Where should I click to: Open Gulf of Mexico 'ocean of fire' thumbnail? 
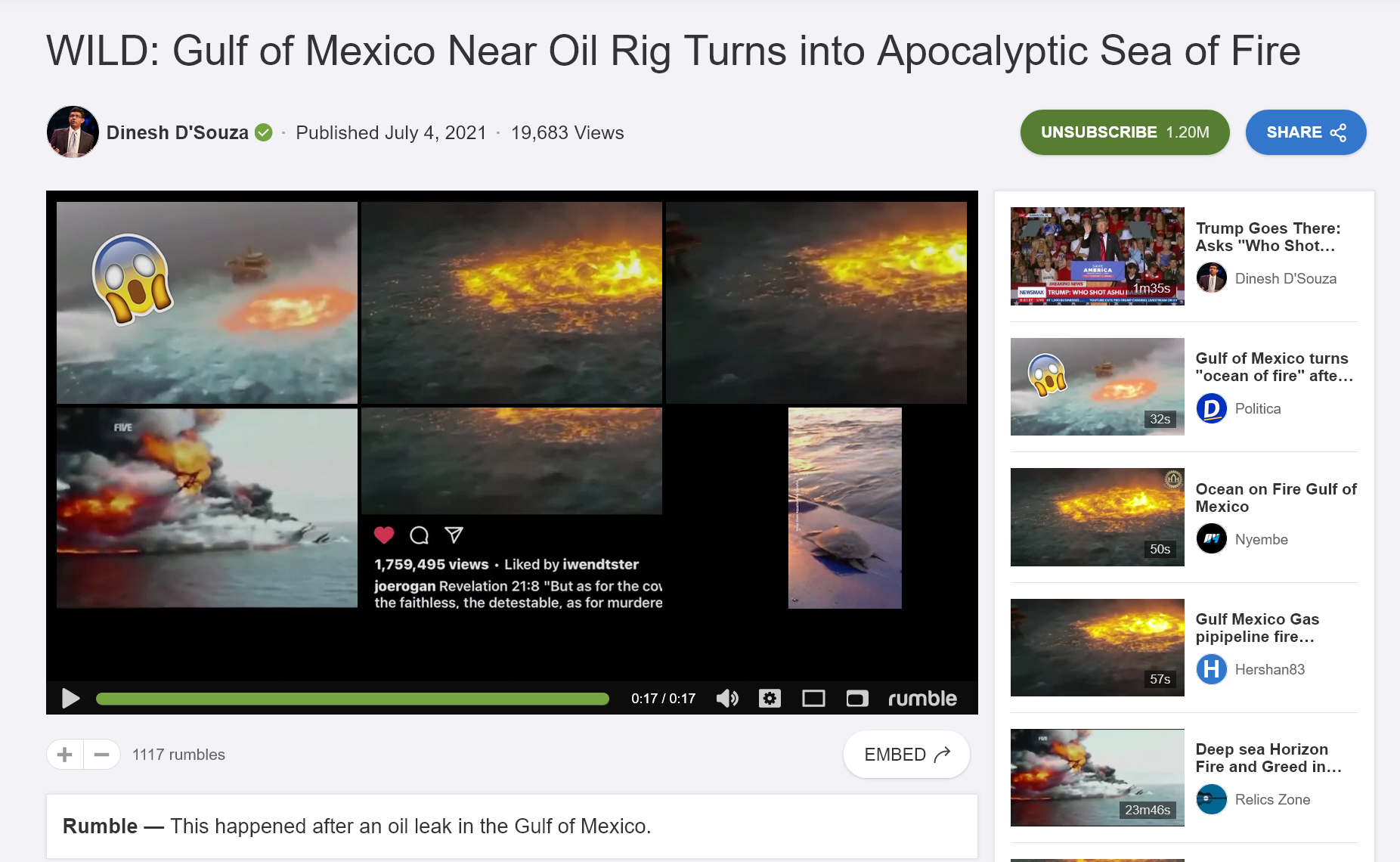(1097, 386)
